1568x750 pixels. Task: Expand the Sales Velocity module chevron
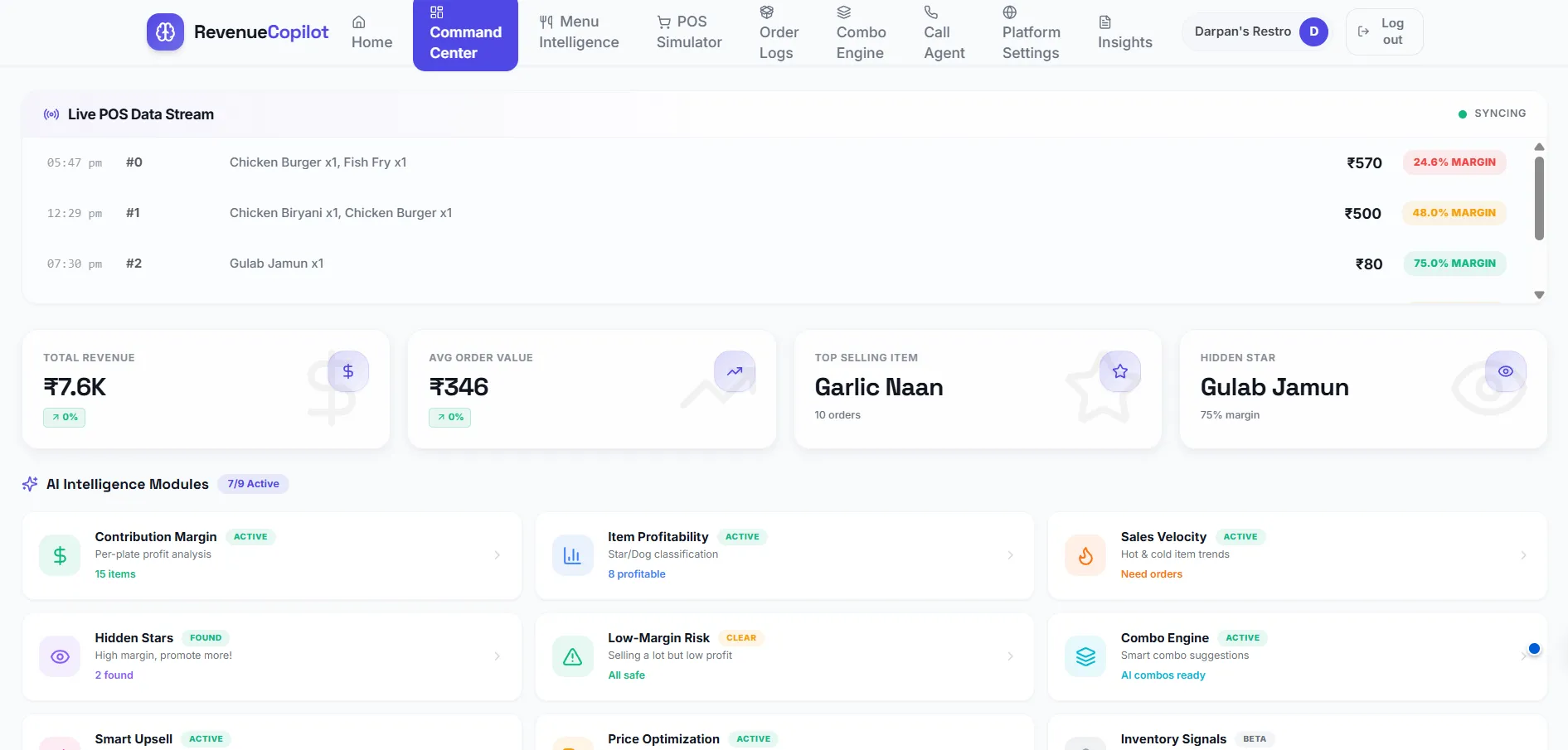[x=1523, y=555]
